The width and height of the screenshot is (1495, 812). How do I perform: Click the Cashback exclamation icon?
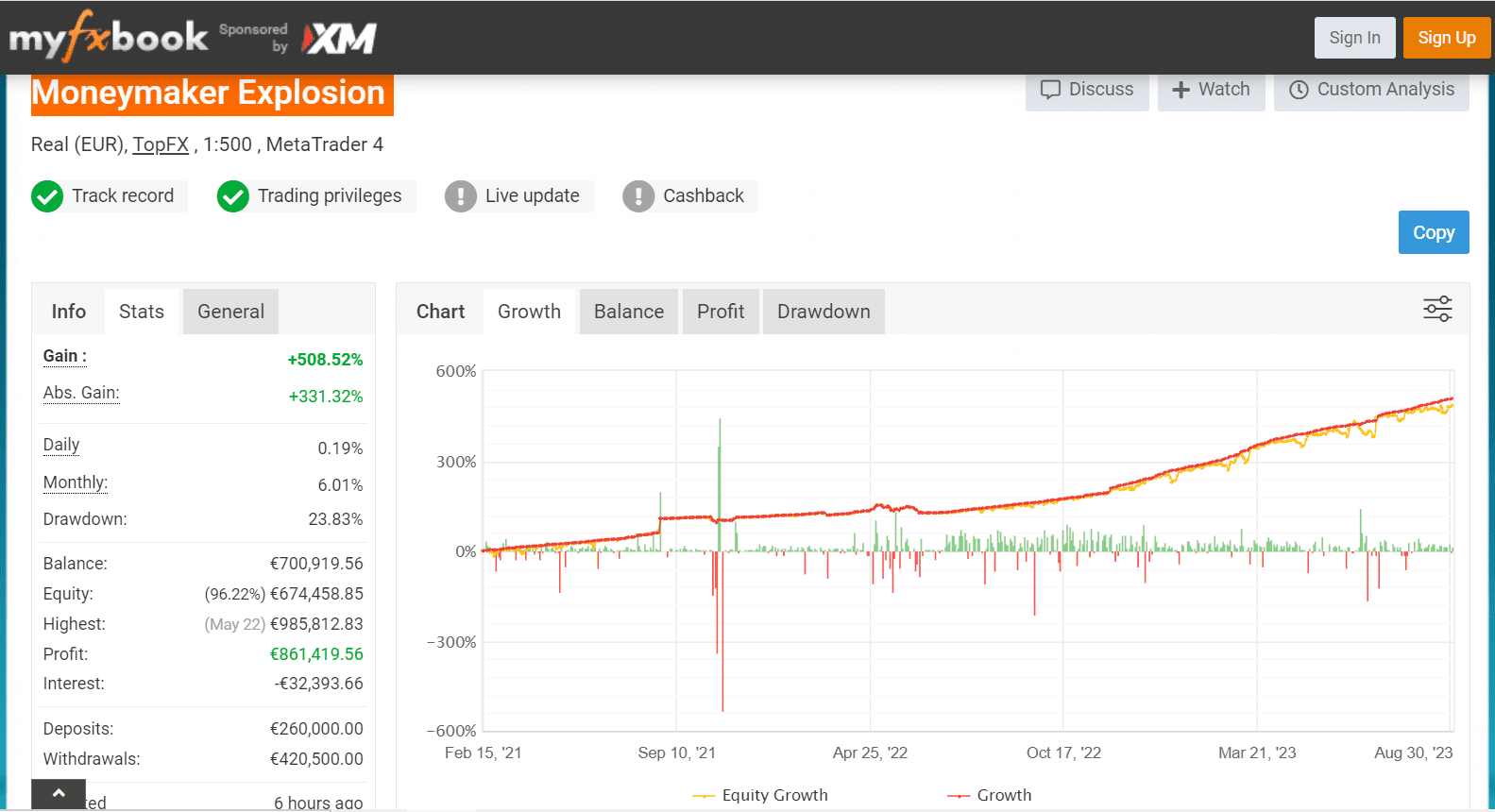click(638, 196)
